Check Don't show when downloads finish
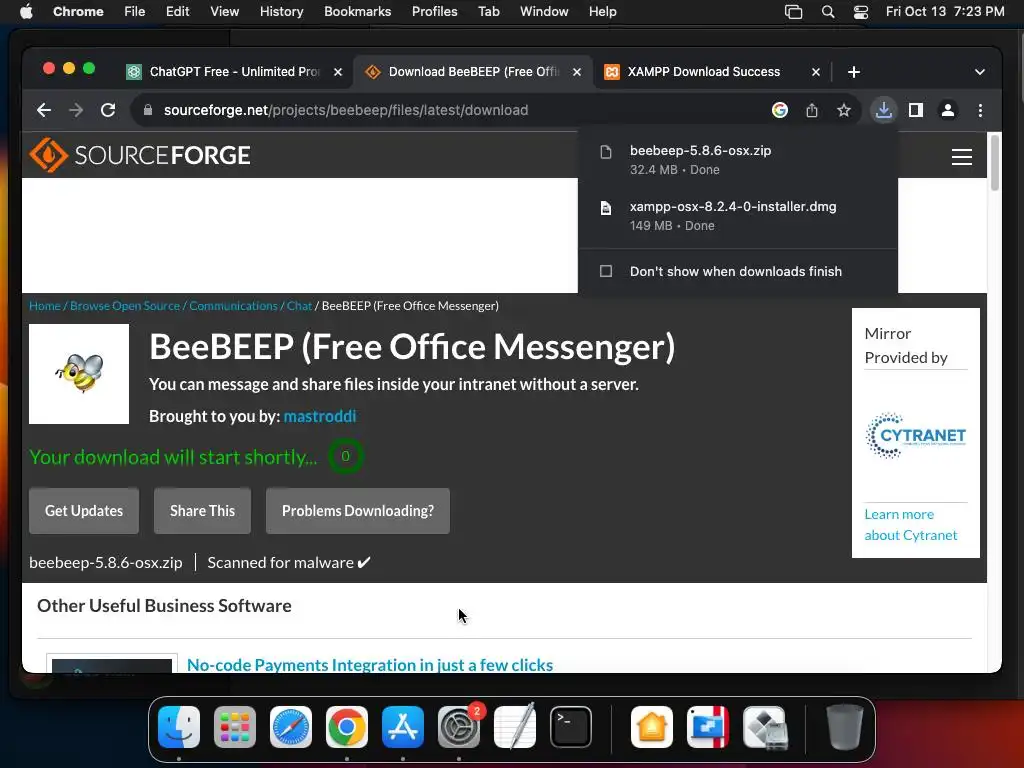The image size is (1024, 768). click(606, 271)
